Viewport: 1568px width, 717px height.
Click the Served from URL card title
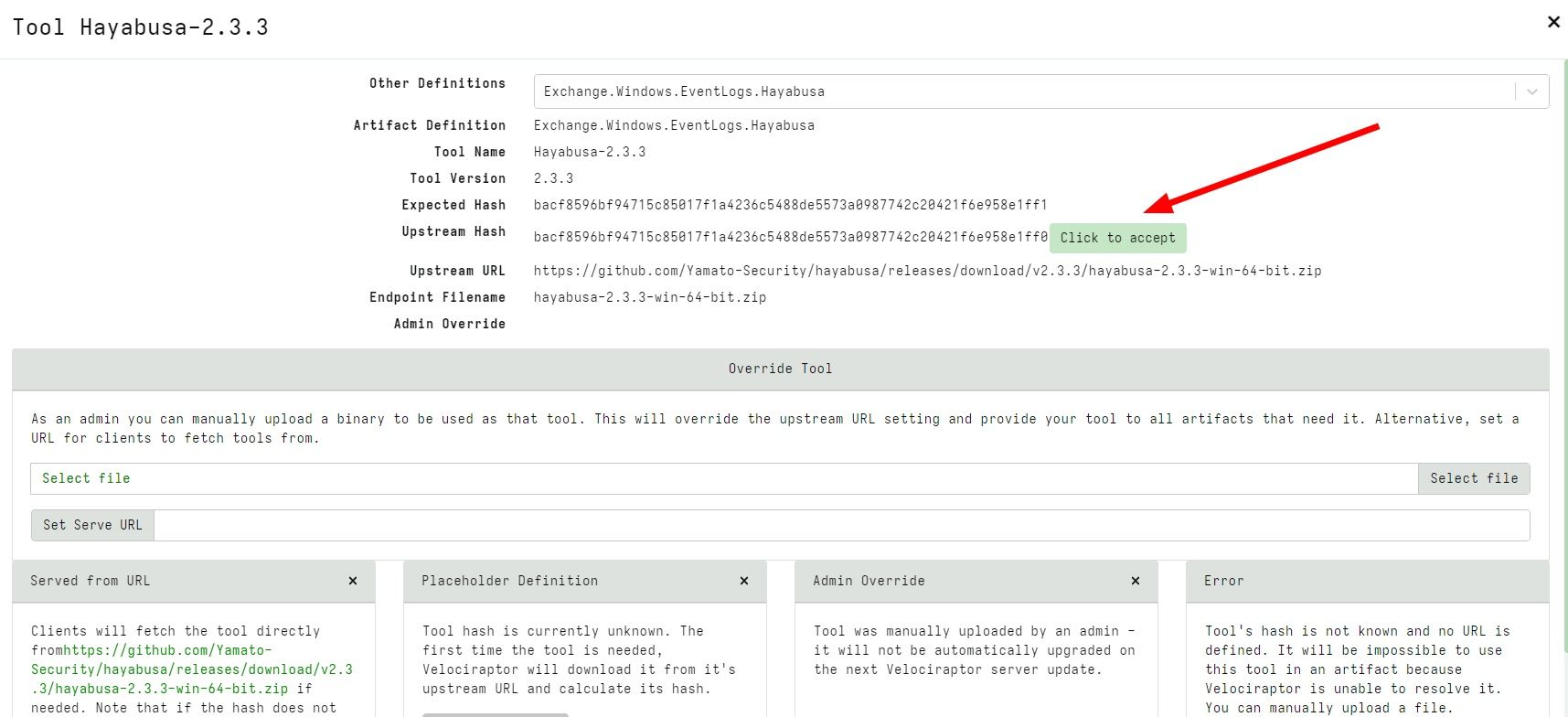[x=90, y=581]
